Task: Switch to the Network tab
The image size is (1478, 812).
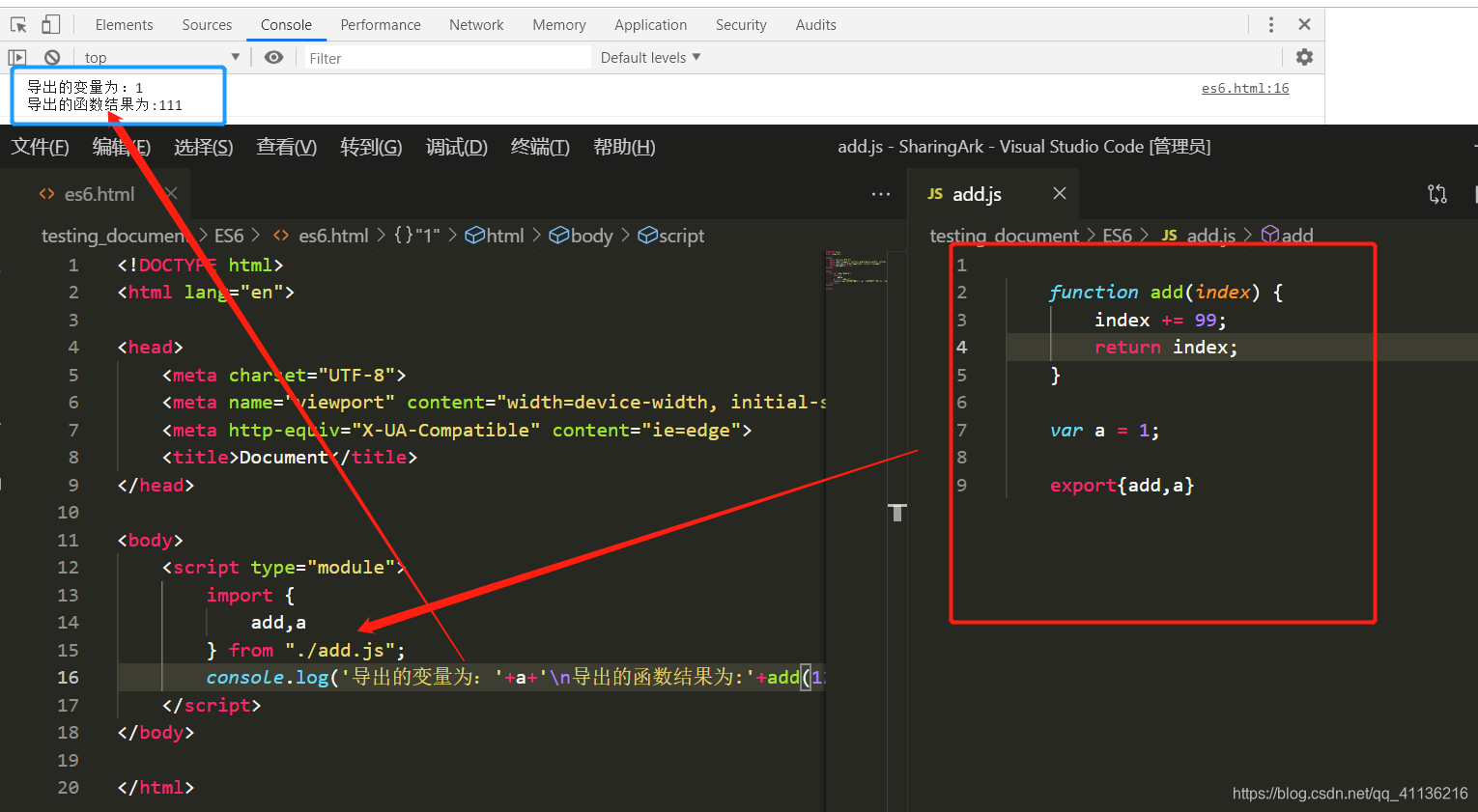Action: [x=476, y=25]
